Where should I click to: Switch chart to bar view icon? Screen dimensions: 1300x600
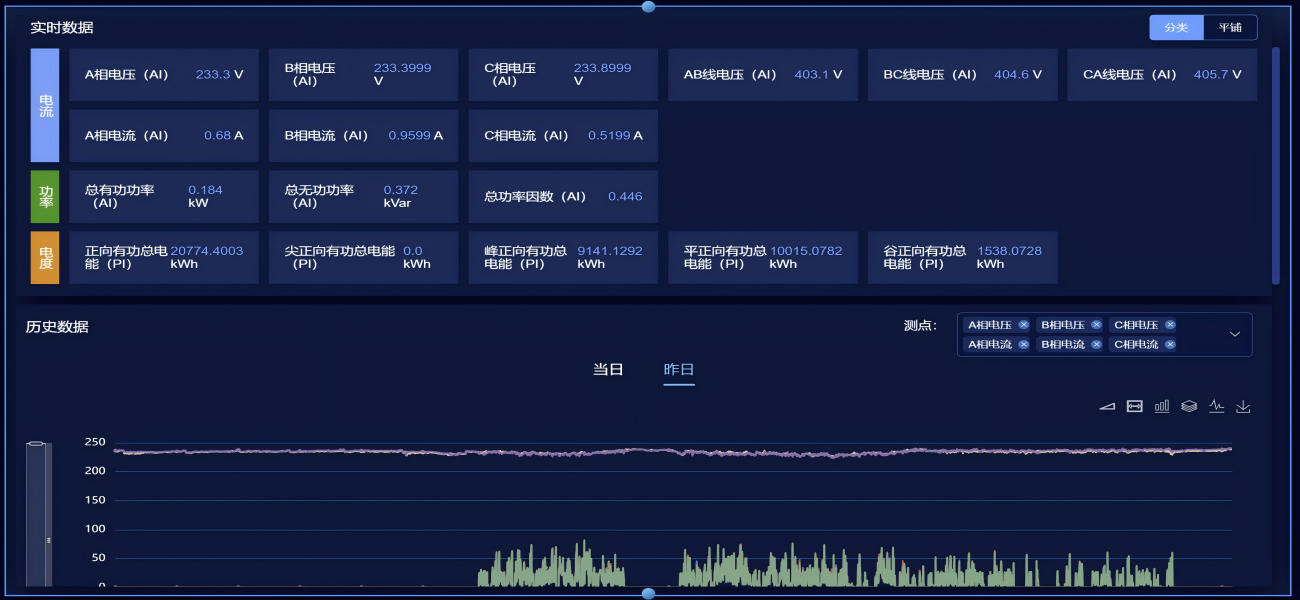(x=1162, y=406)
